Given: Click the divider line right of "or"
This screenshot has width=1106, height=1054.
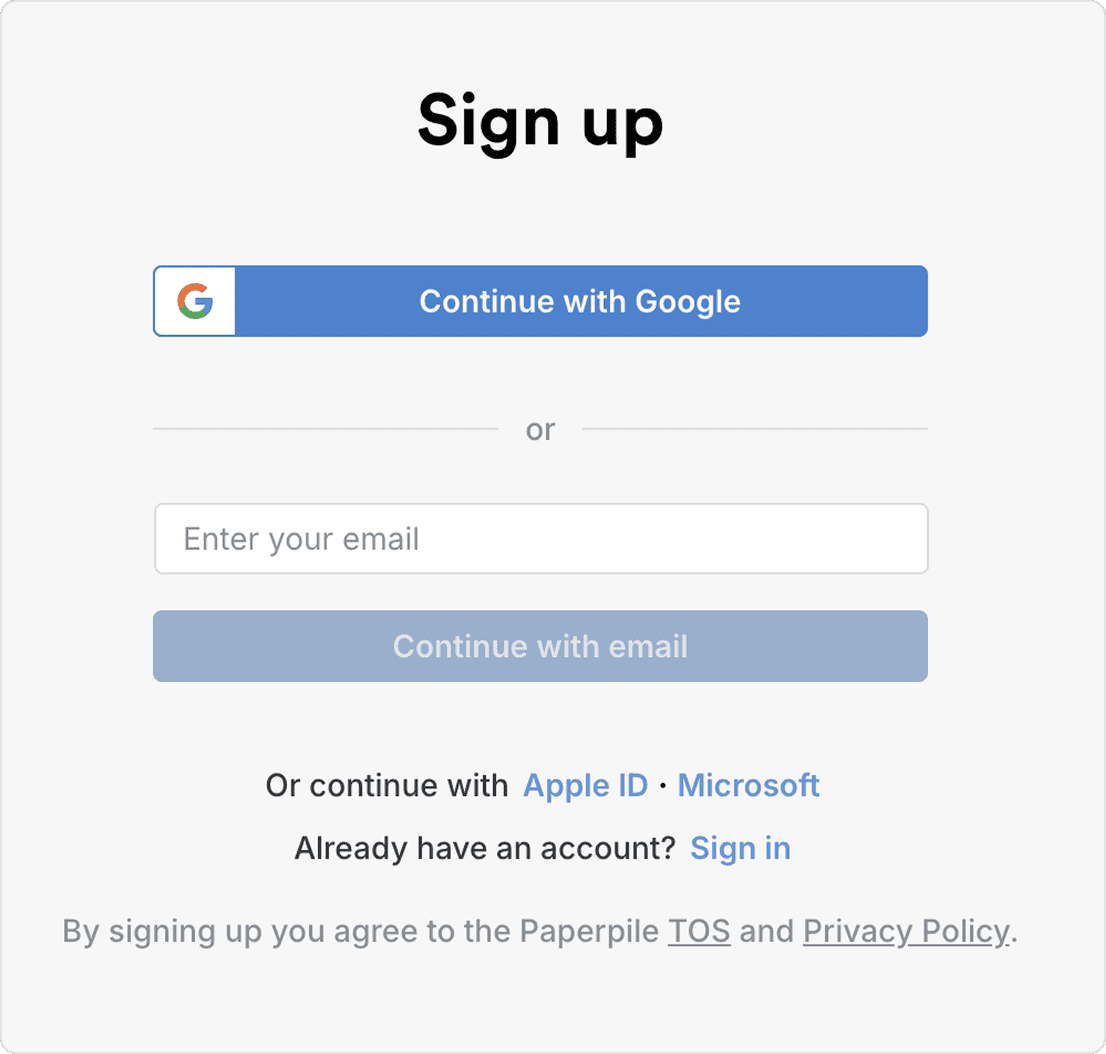Looking at the screenshot, I should point(755,429).
